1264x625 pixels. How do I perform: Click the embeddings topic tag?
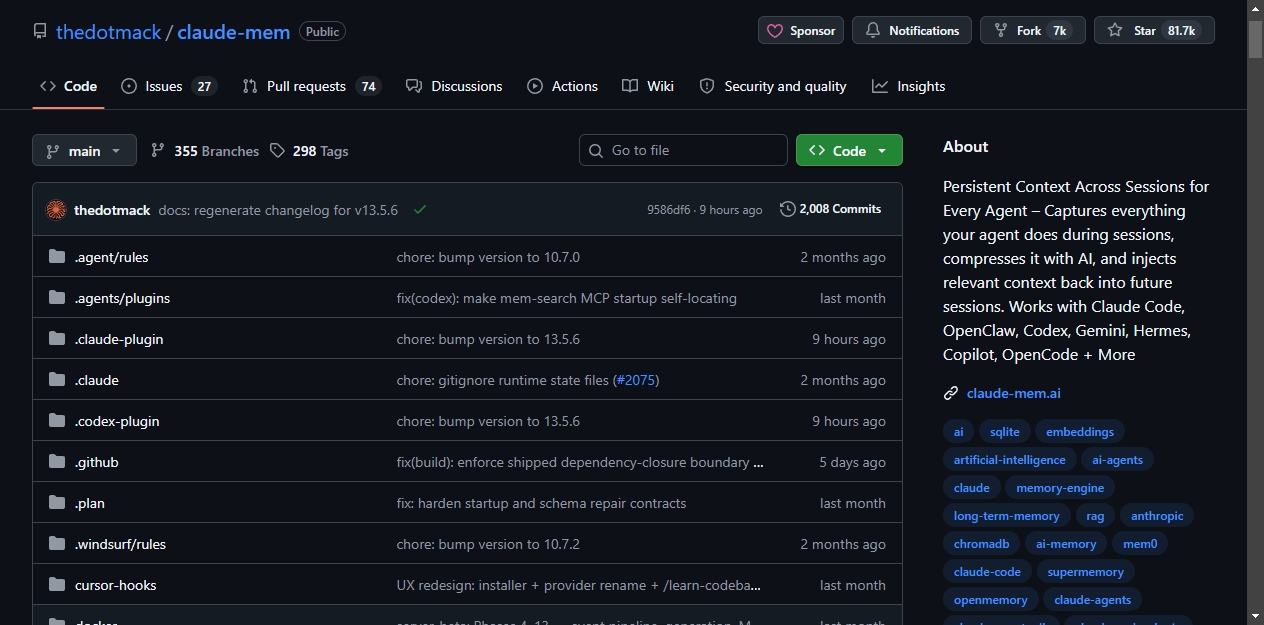tap(1080, 432)
